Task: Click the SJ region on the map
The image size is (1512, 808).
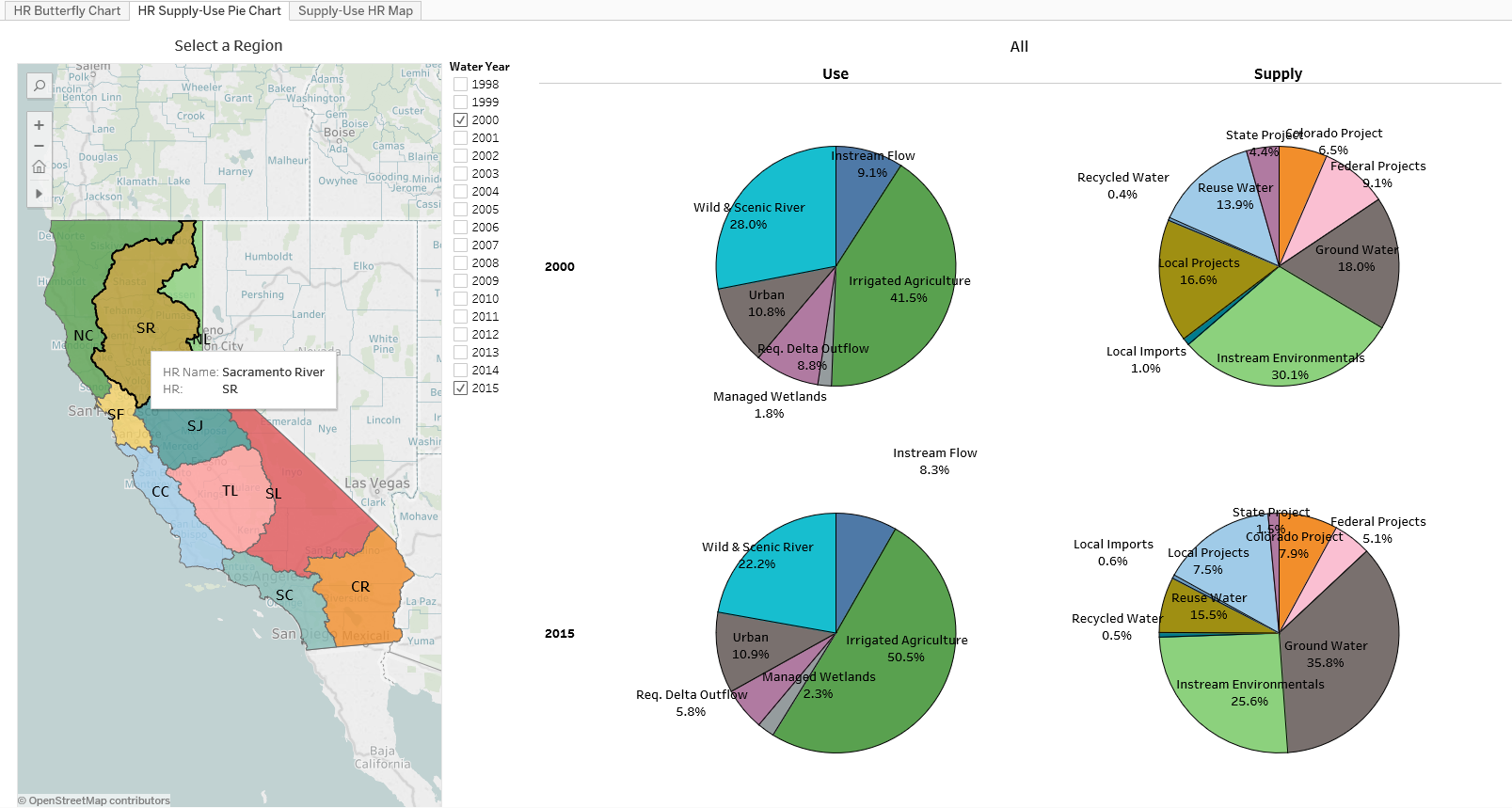Action: pyautogui.click(x=193, y=442)
